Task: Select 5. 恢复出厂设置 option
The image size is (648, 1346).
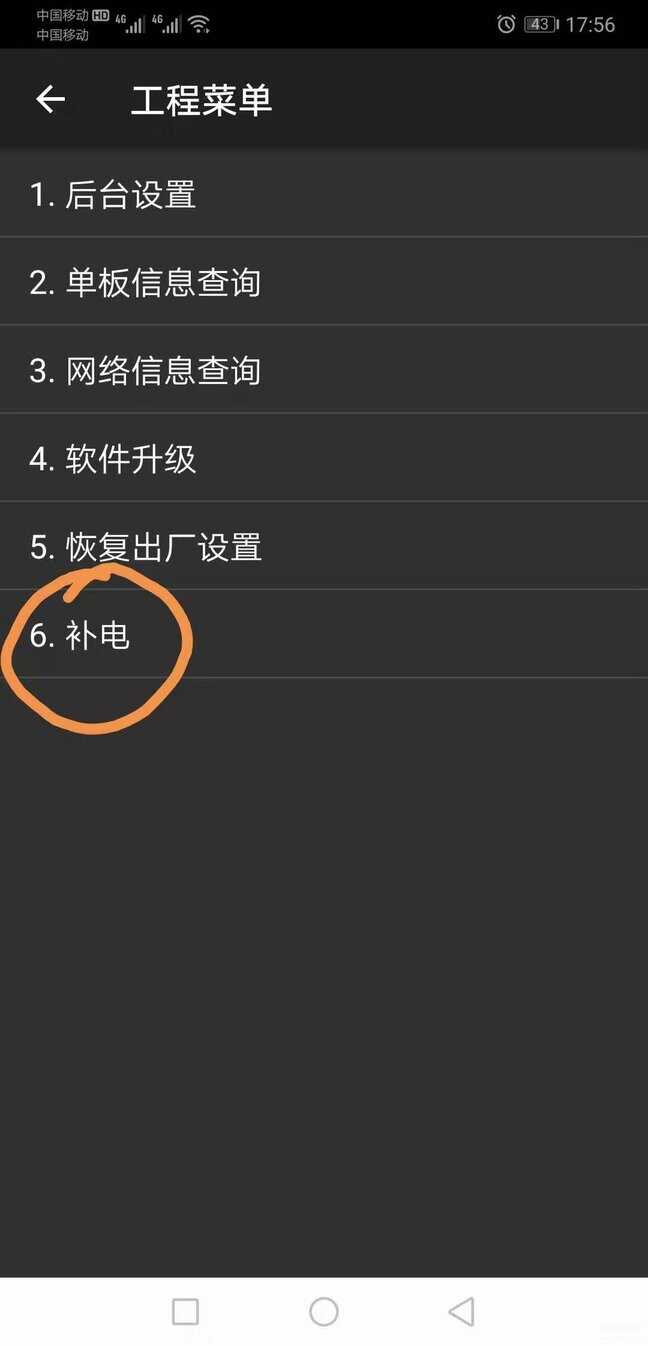Action: 324,546
